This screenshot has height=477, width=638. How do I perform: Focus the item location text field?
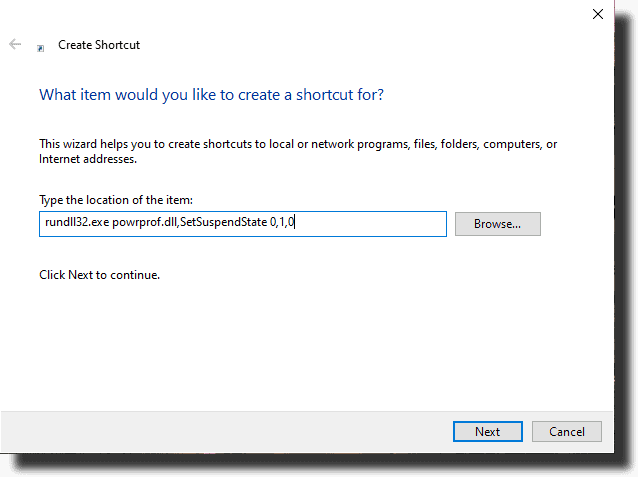coord(243,224)
